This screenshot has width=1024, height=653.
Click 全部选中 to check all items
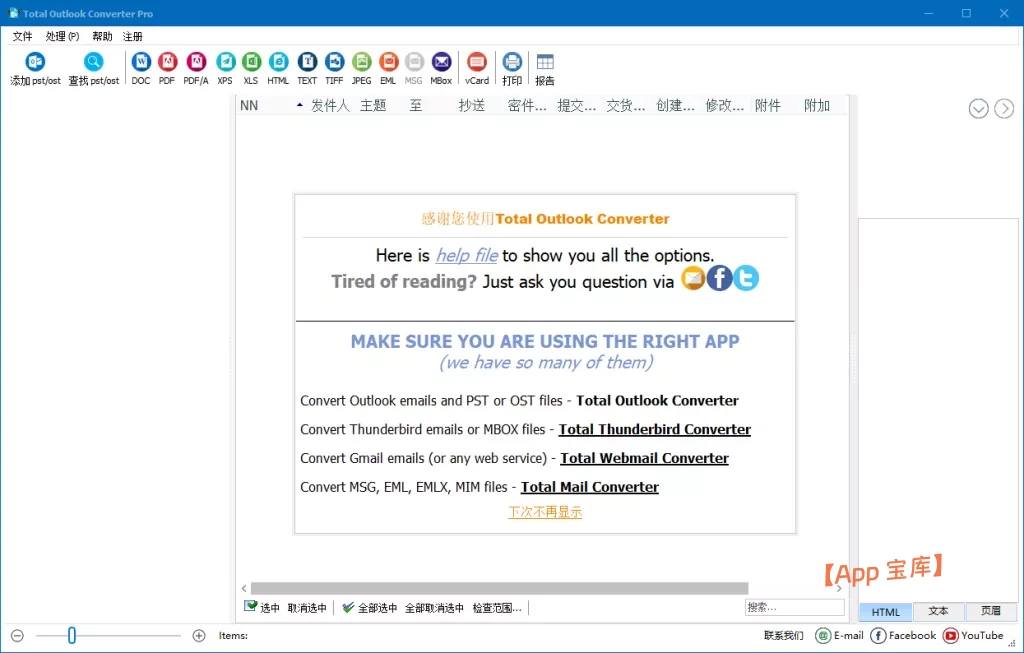[369, 607]
